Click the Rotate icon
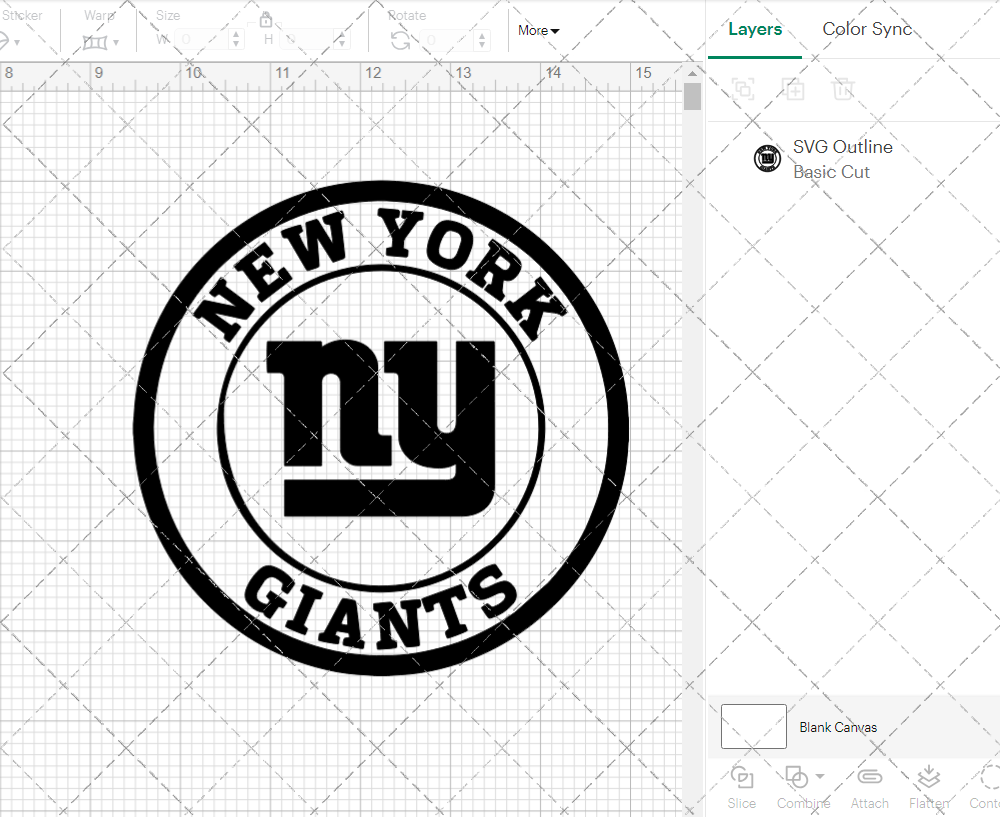Viewport: 1000px width, 817px height. 400,41
